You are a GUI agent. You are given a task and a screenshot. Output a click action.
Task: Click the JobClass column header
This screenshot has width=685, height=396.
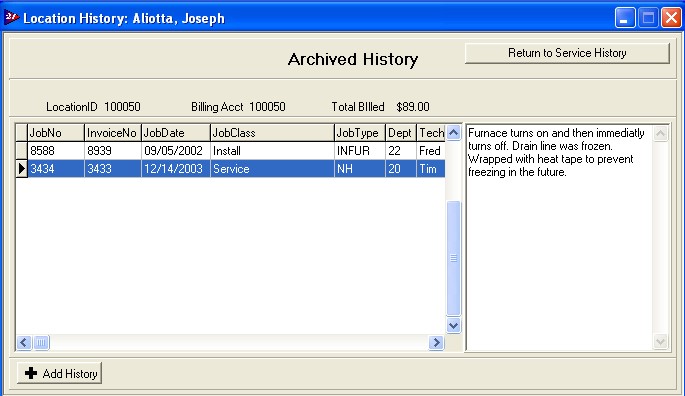pyautogui.click(x=272, y=132)
